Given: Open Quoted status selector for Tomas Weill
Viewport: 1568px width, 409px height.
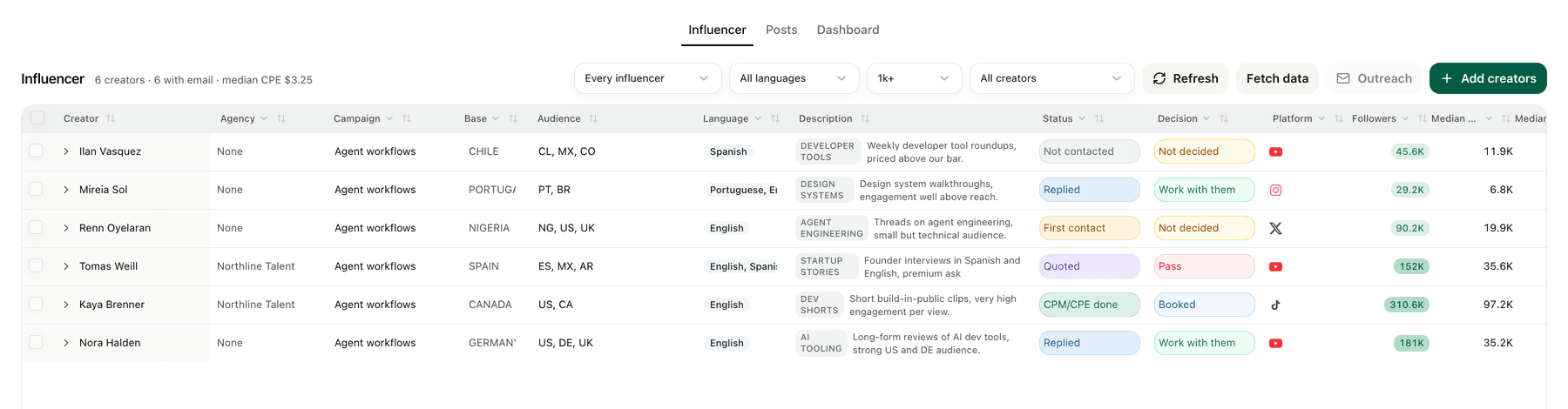Looking at the screenshot, I should (x=1089, y=266).
